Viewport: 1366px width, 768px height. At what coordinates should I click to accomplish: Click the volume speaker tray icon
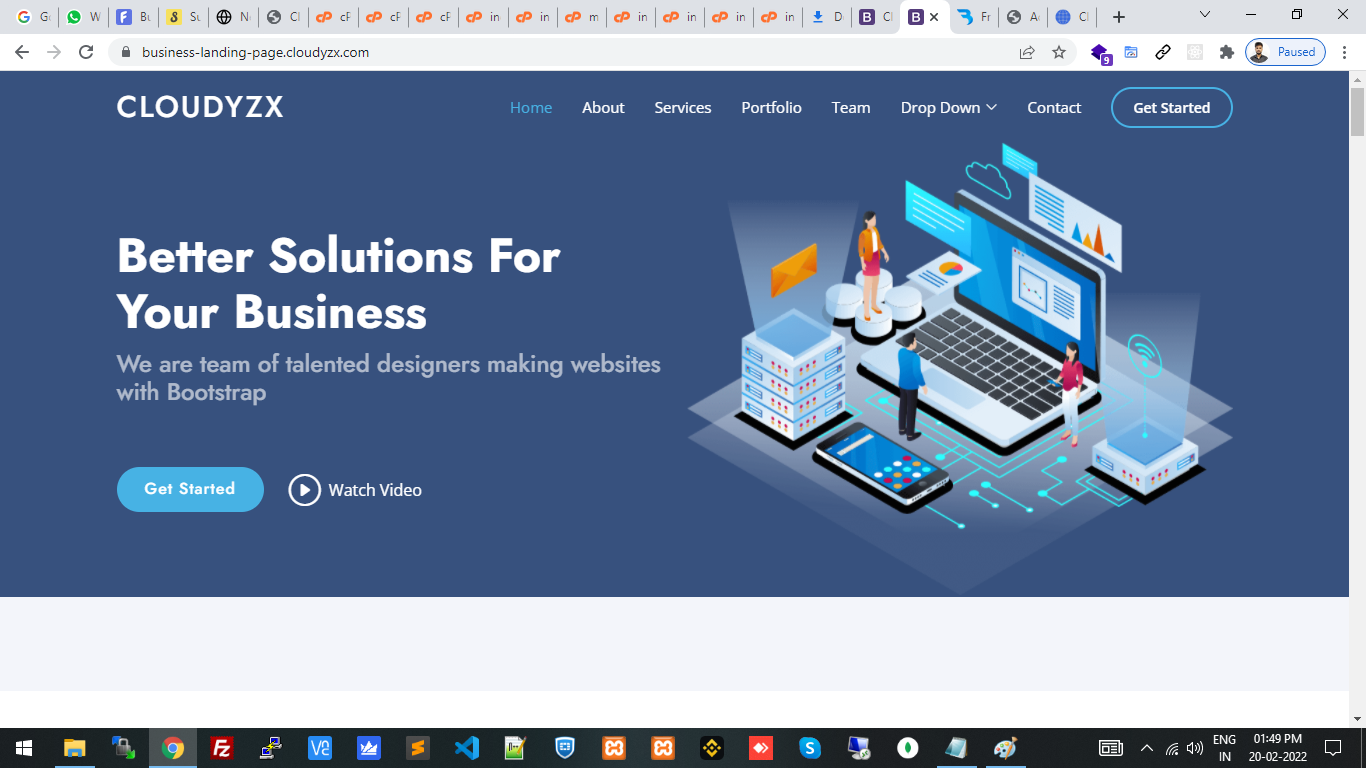[1195, 748]
